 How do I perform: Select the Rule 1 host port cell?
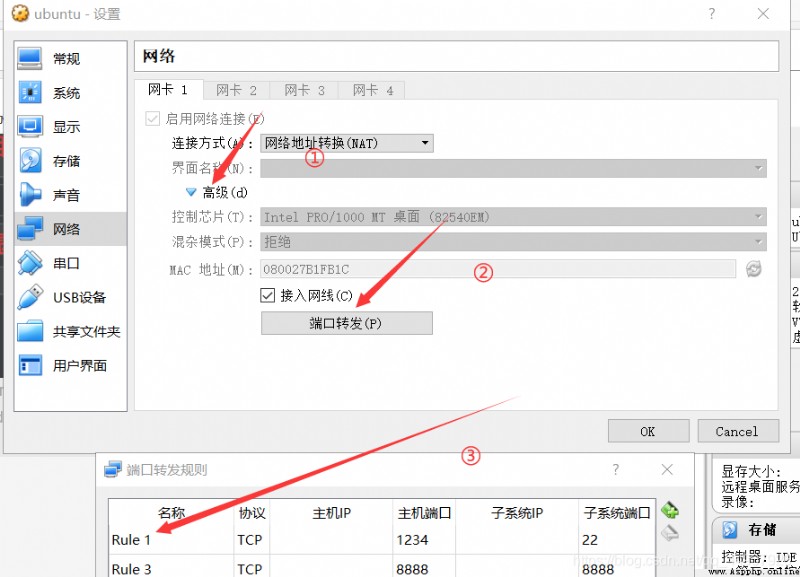[x=423, y=540]
